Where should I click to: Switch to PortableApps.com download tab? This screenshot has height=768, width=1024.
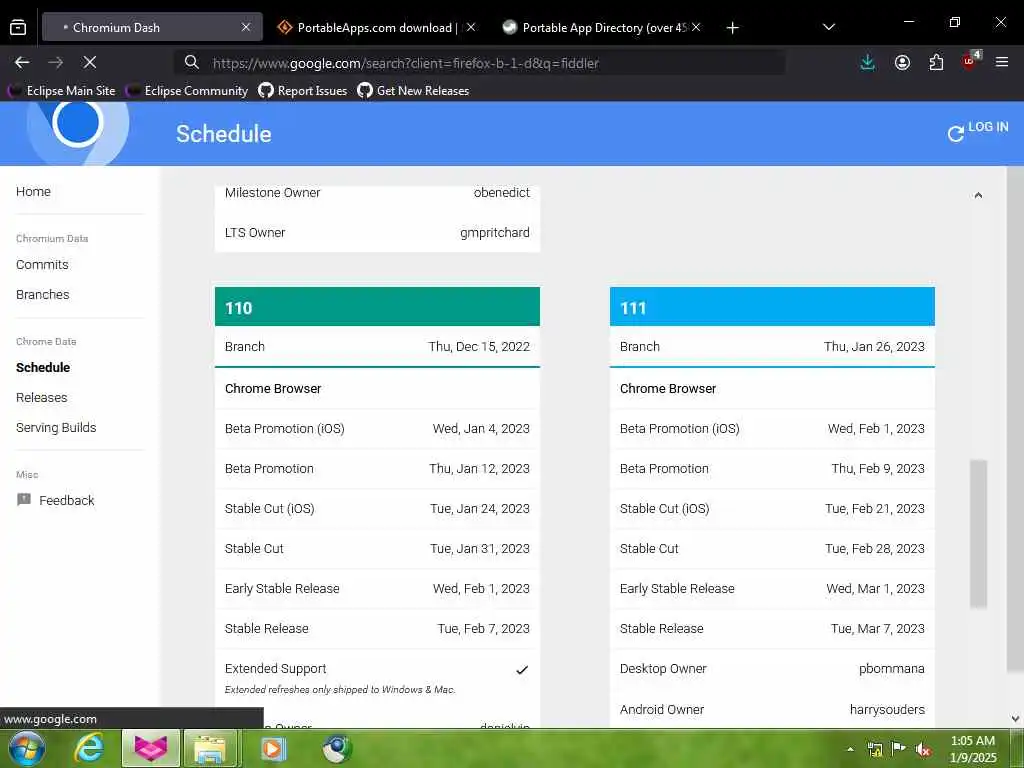point(377,27)
